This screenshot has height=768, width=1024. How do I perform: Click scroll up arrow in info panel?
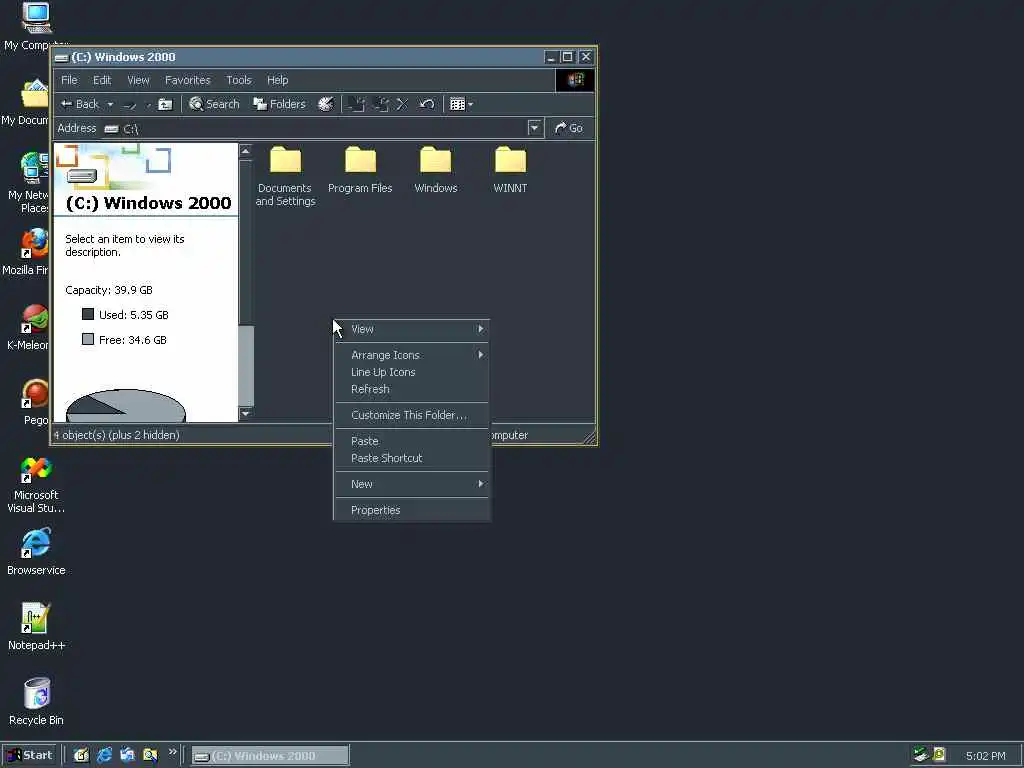pyautogui.click(x=246, y=152)
